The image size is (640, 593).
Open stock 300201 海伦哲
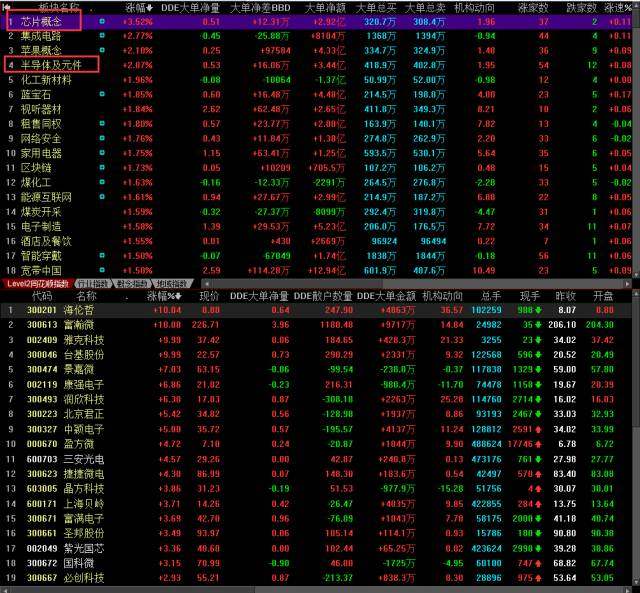[x=316, y=310]
